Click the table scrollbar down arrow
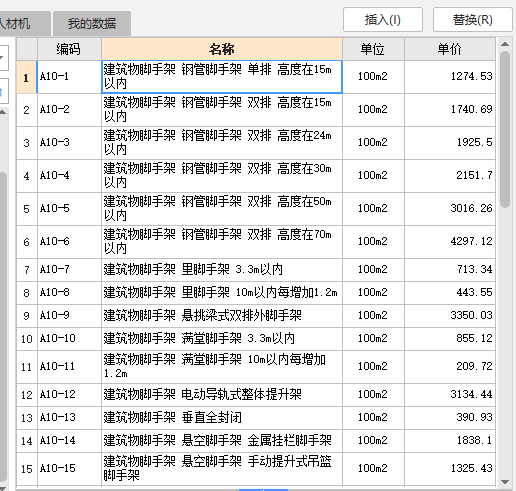516x491 pixels. coord(505,482)
